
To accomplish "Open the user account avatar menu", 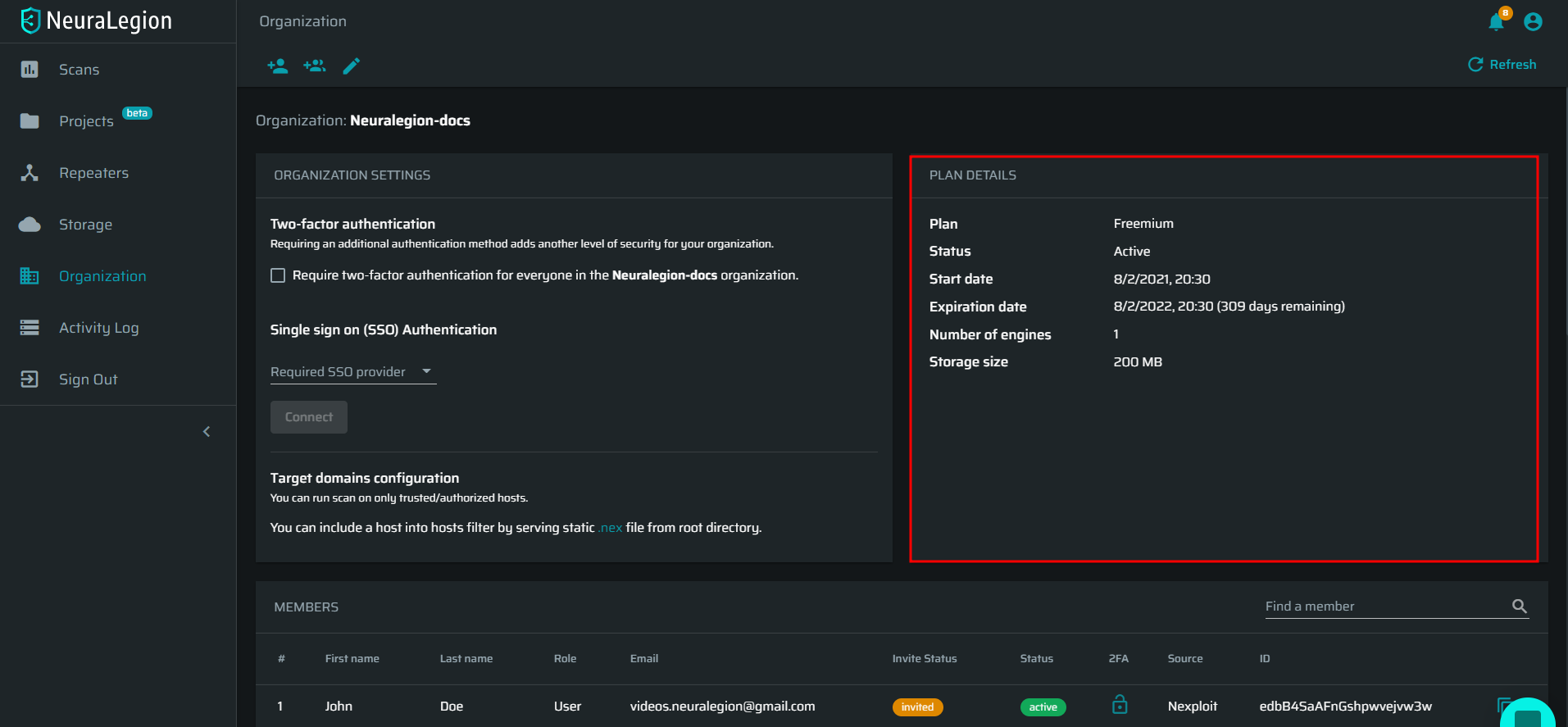I will (x=1533, y=22).
